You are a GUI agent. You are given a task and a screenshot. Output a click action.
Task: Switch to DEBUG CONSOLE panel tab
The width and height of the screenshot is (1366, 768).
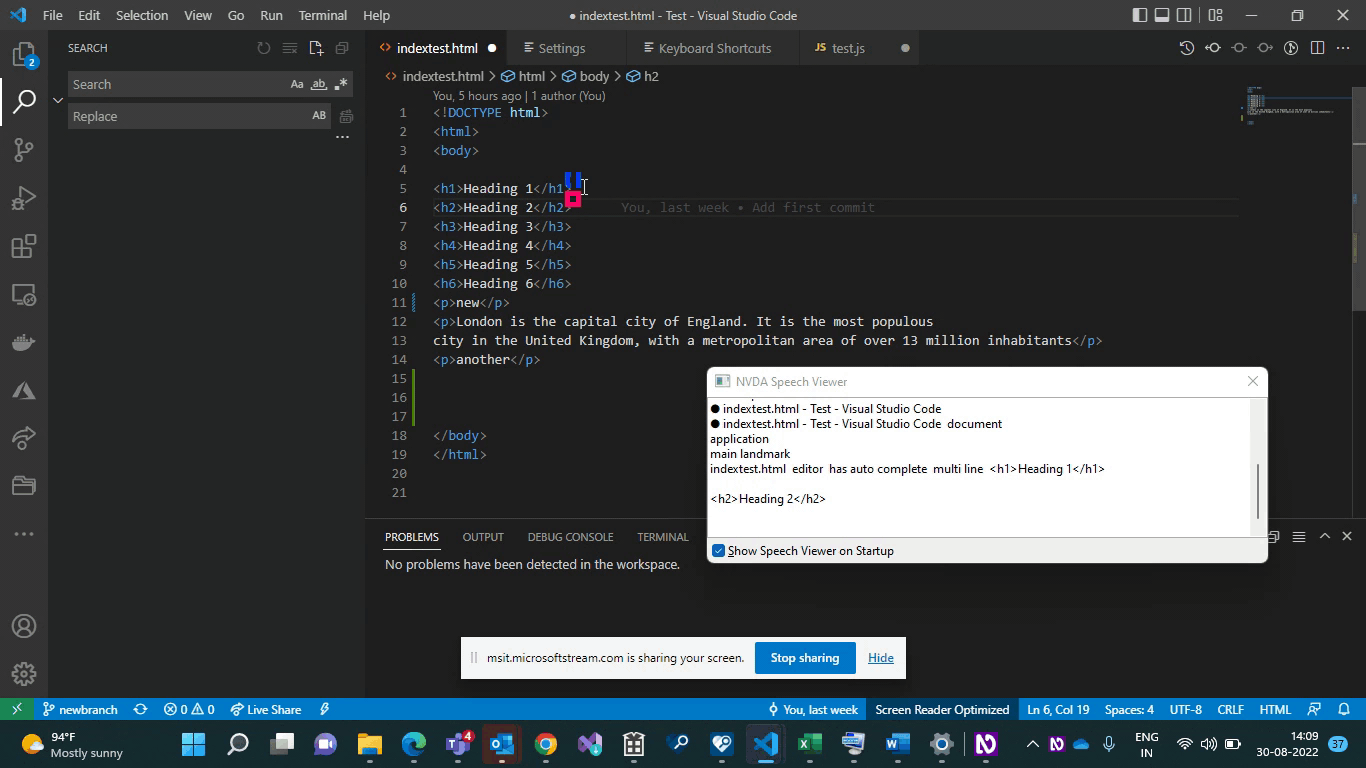pos(570,537)
